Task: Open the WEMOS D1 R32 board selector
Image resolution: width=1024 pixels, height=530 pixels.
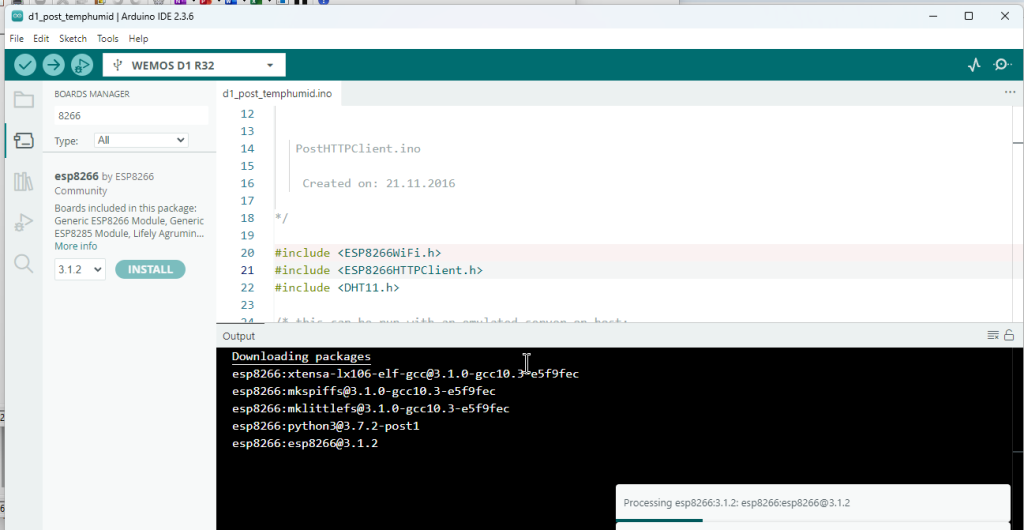Action: click(x=194, y=65)
